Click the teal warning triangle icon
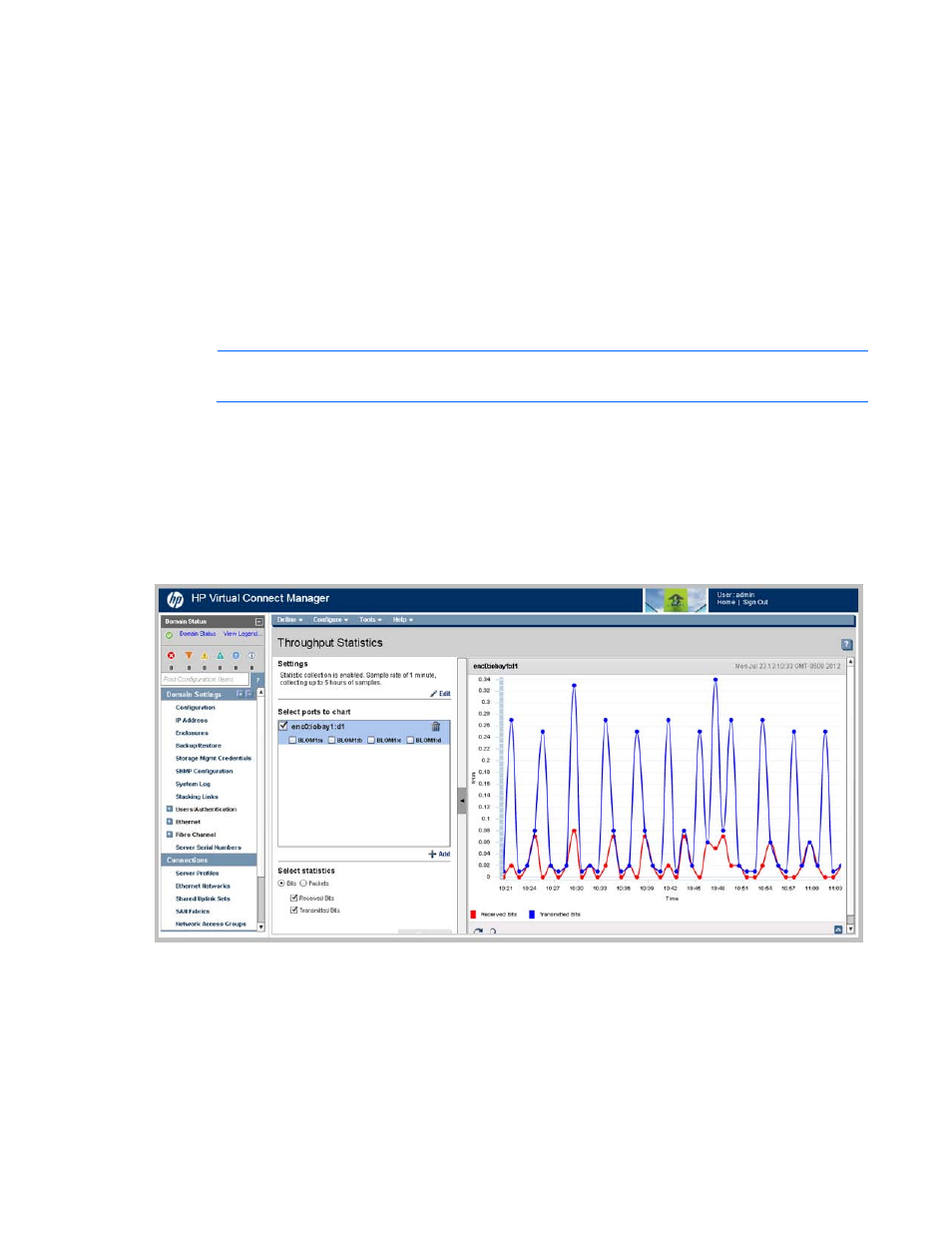The image size is (952, 1233). click(x=221, y=656)
